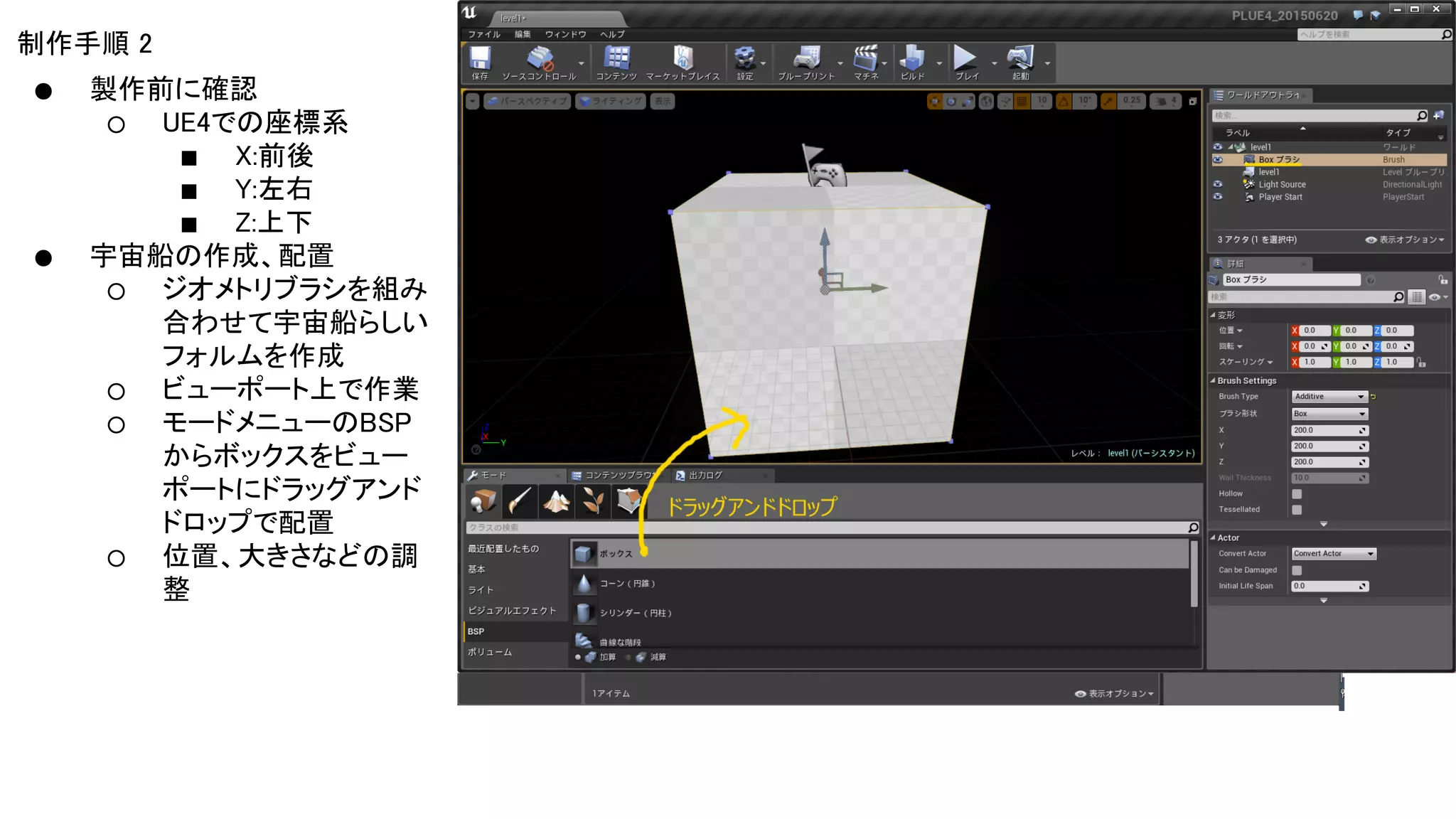Click the 保存 (Save) toolbar icon

coord(480,63)
